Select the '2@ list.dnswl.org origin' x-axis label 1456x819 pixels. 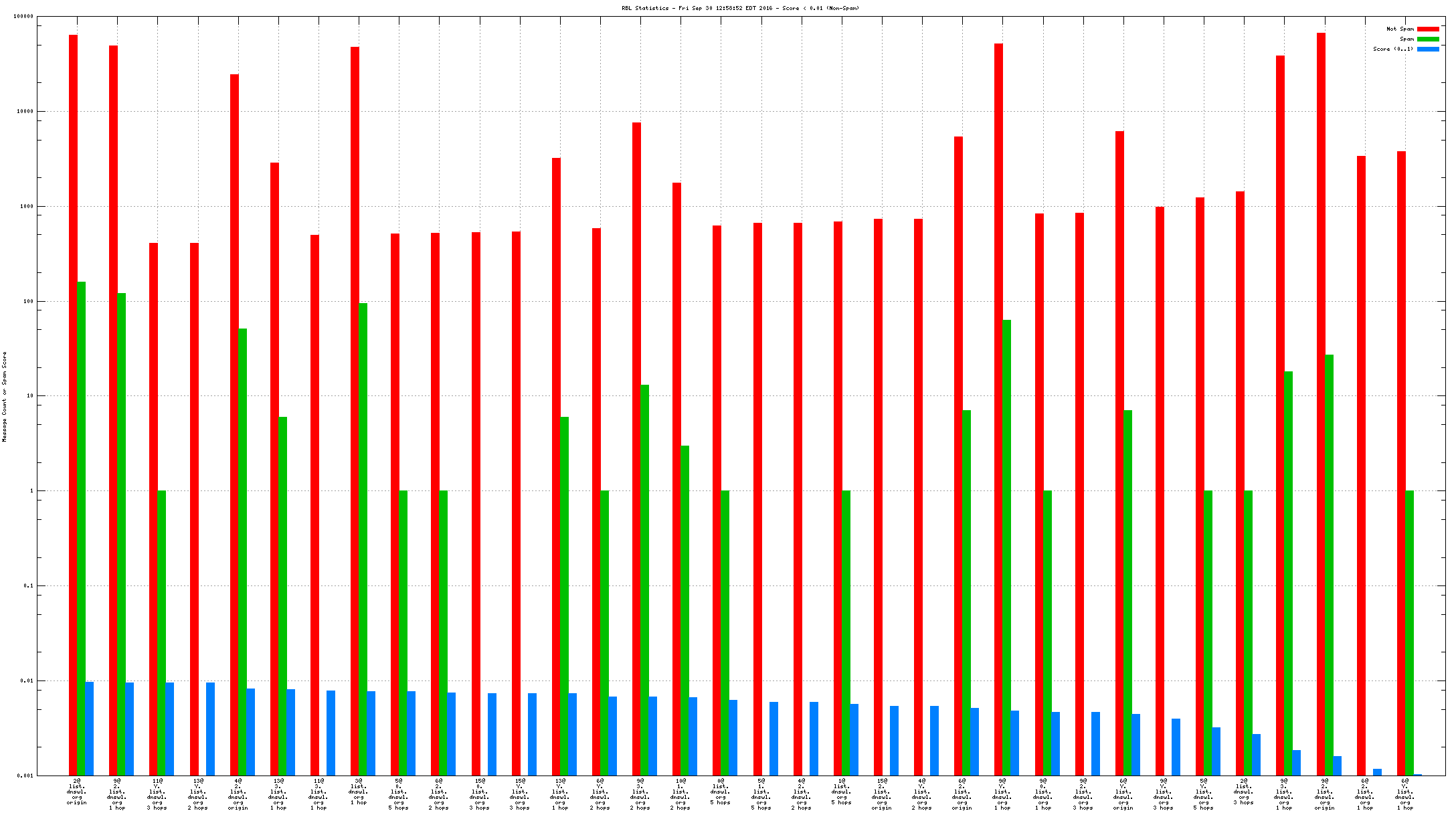(x=77, y=791)
